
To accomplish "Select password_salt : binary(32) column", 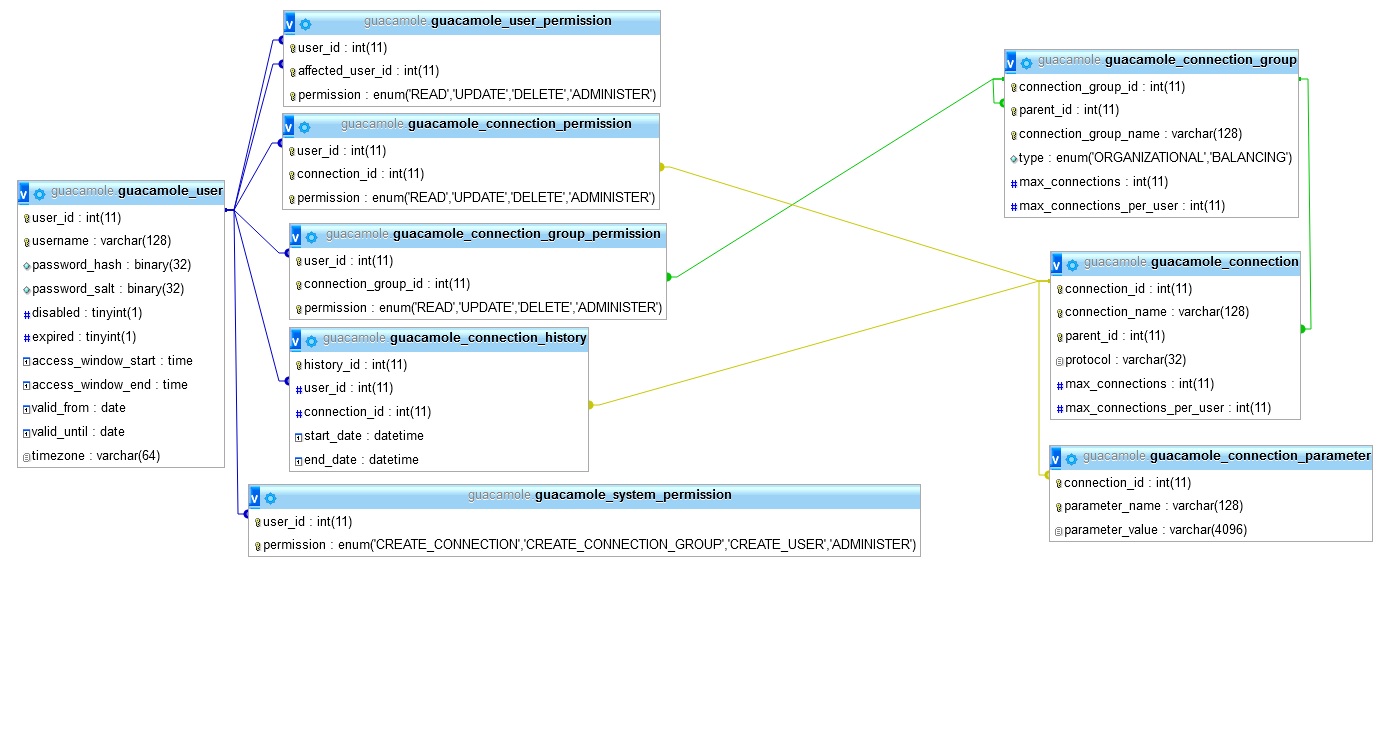I will pos(121,289).
